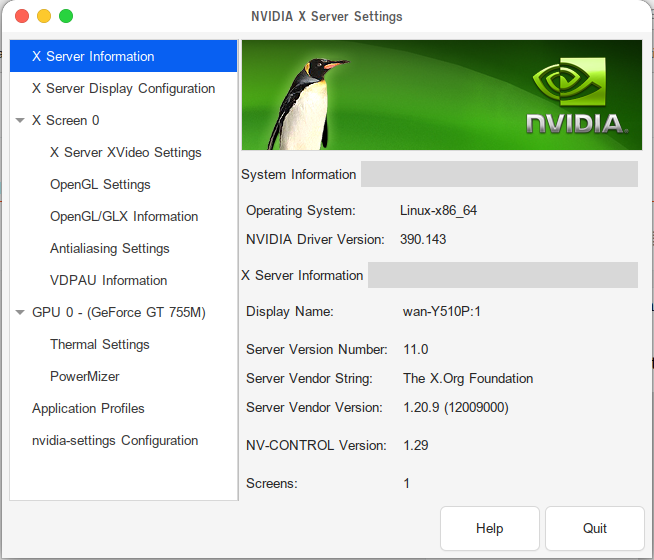Click server version number 11.0
Viewport: 654px width, 560px height.
tap(416, 349)
